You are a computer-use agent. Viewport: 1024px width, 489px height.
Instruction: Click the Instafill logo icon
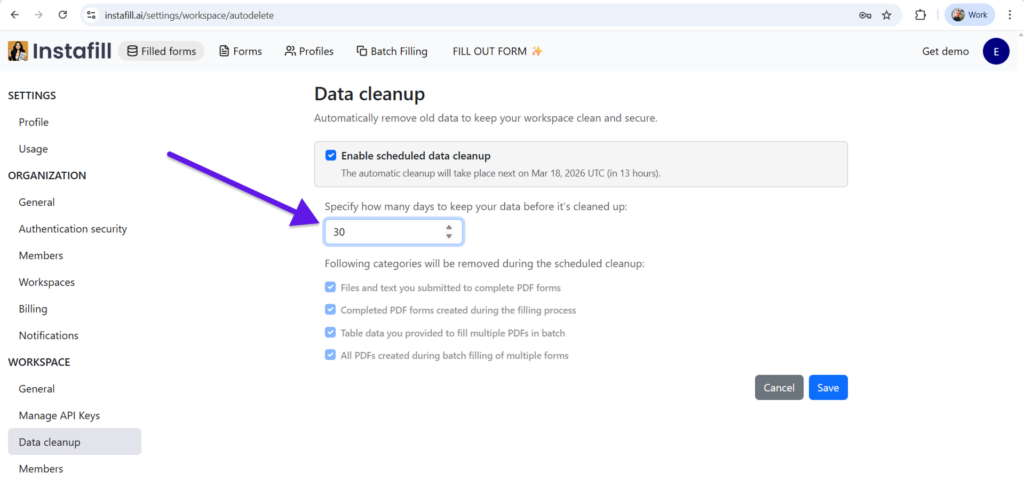point(18,51)
